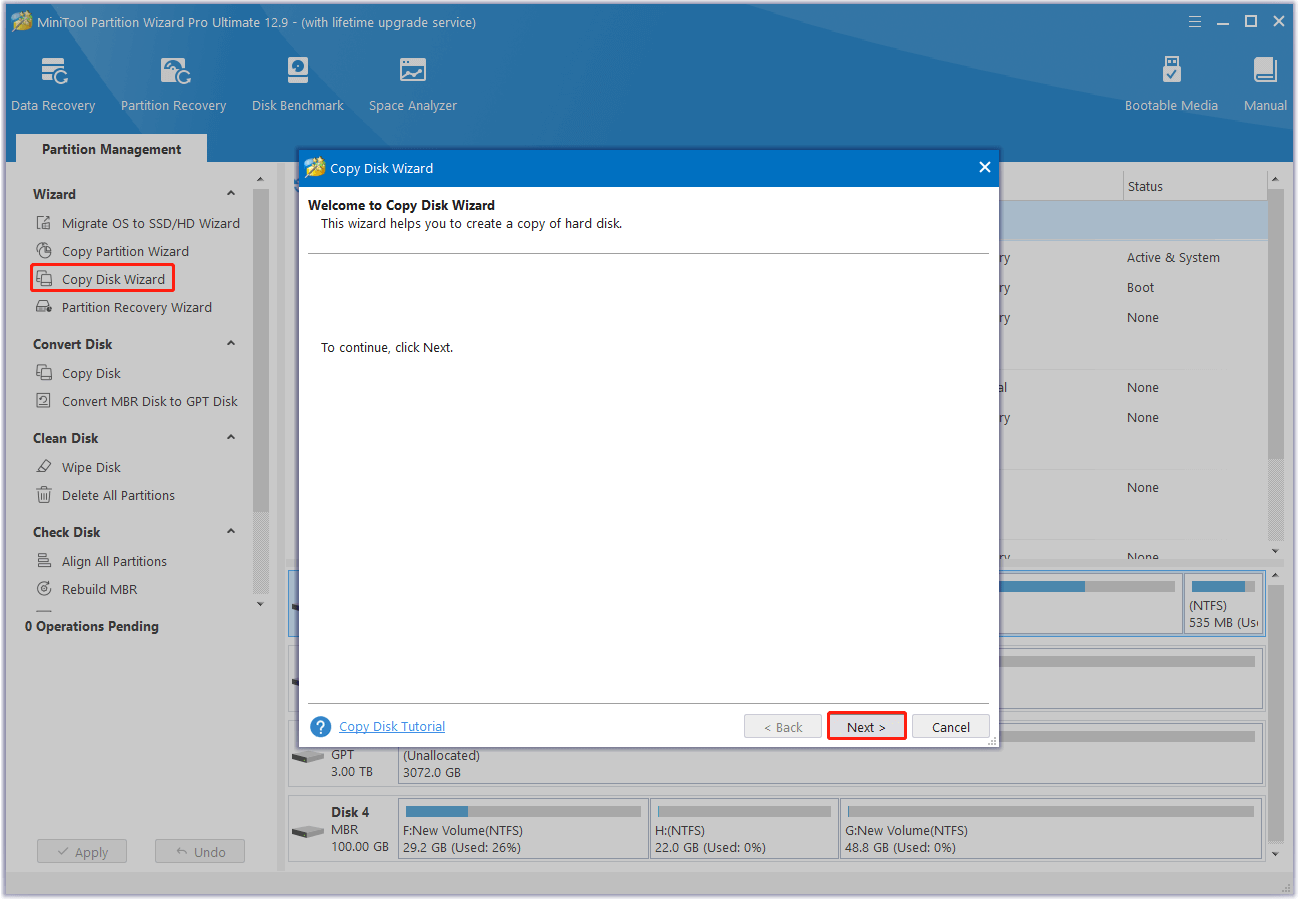Viewport: 1299px width, 900px height.
Task: Click the '0 Operations Pending' text
Action: tap(92, 626)
